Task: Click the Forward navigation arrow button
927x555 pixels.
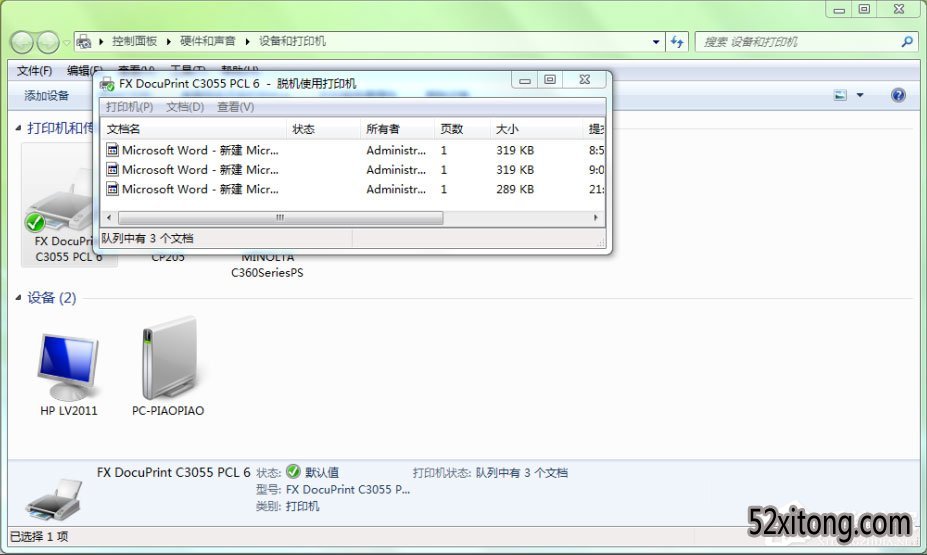Action: pos(48,42)
